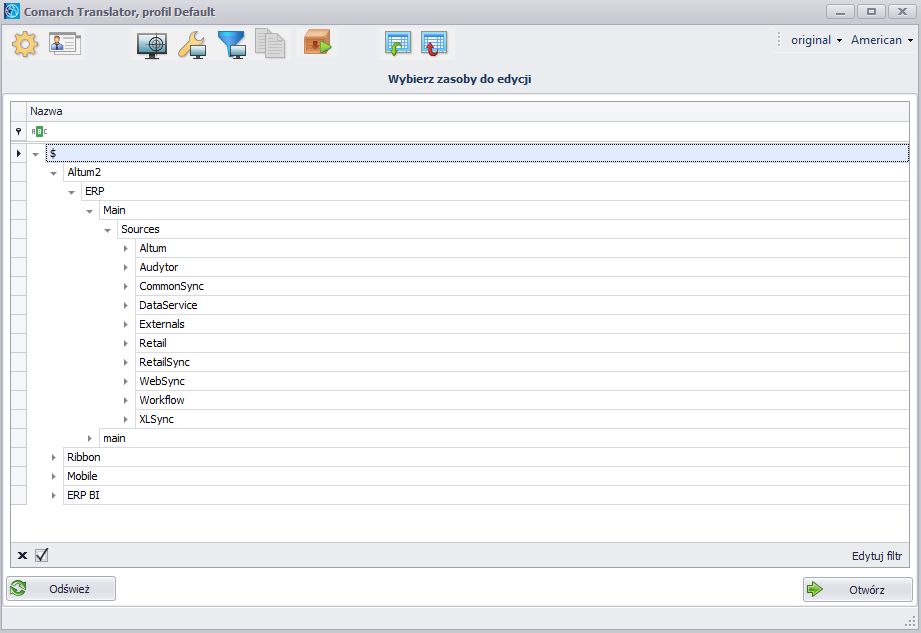The width and height of the screenshot is (921, 633).
Task: Collapse the Main tree node
Action: point(89,211)
